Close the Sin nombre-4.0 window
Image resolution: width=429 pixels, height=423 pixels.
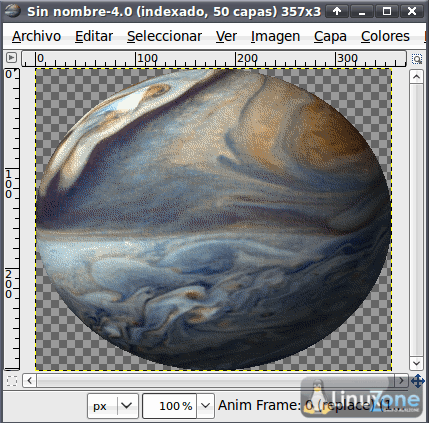click(x=412, y=12)
